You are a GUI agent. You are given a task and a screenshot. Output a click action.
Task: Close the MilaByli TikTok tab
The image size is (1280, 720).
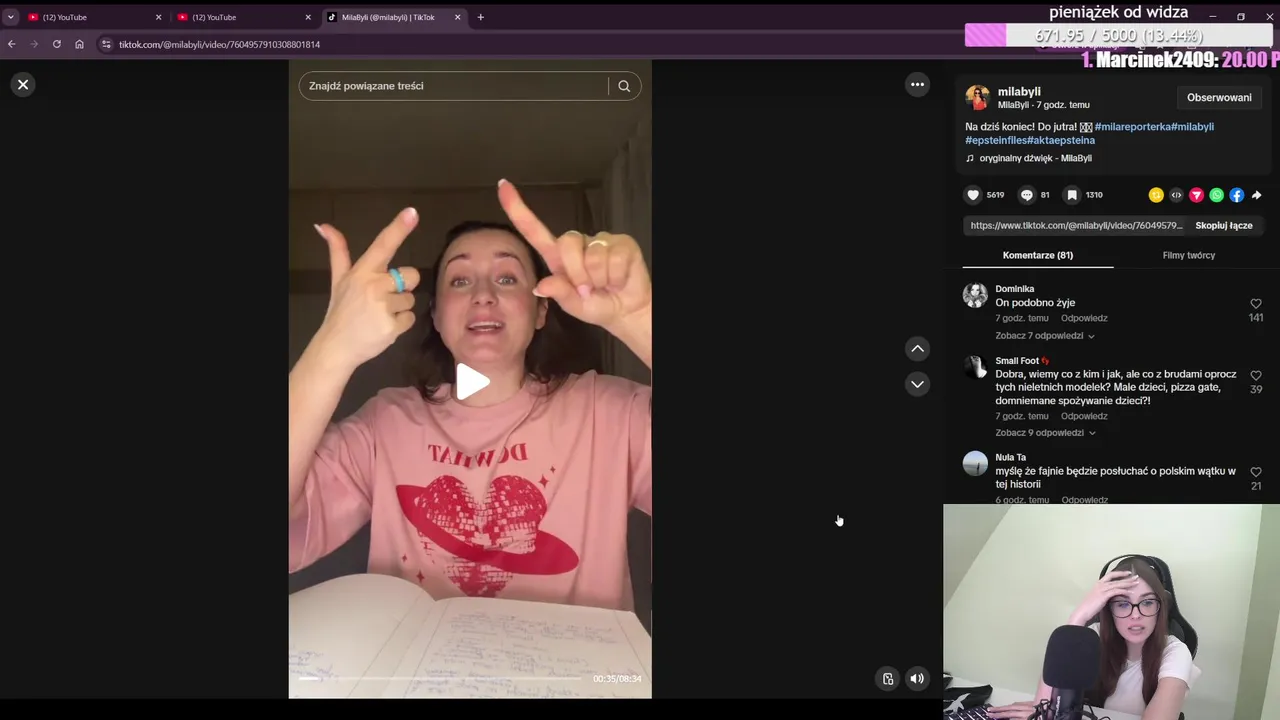click(x=458, y=17)
